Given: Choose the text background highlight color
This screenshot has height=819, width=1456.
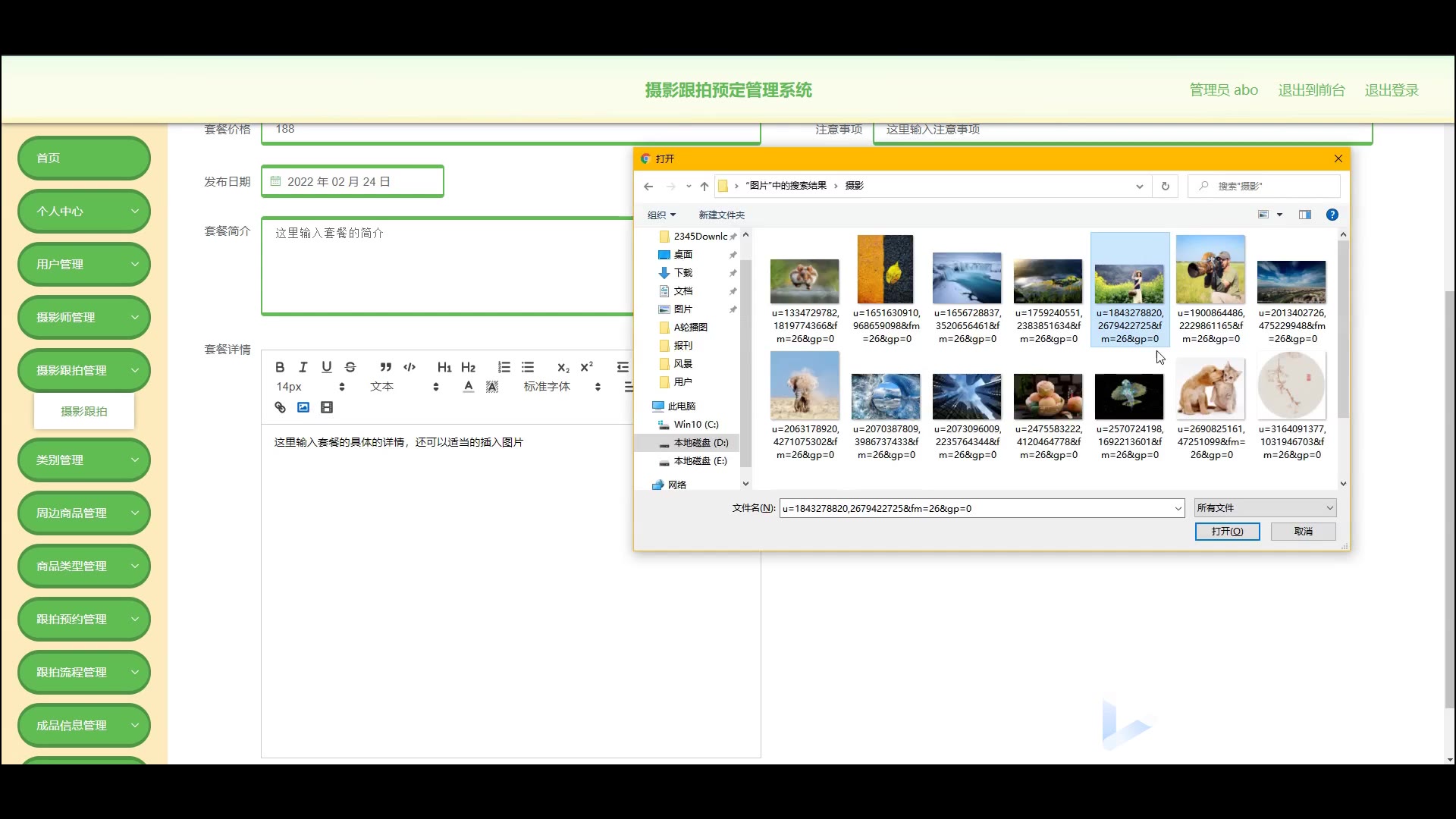Looking at the screenshot, I should click(x=492, y=387).
